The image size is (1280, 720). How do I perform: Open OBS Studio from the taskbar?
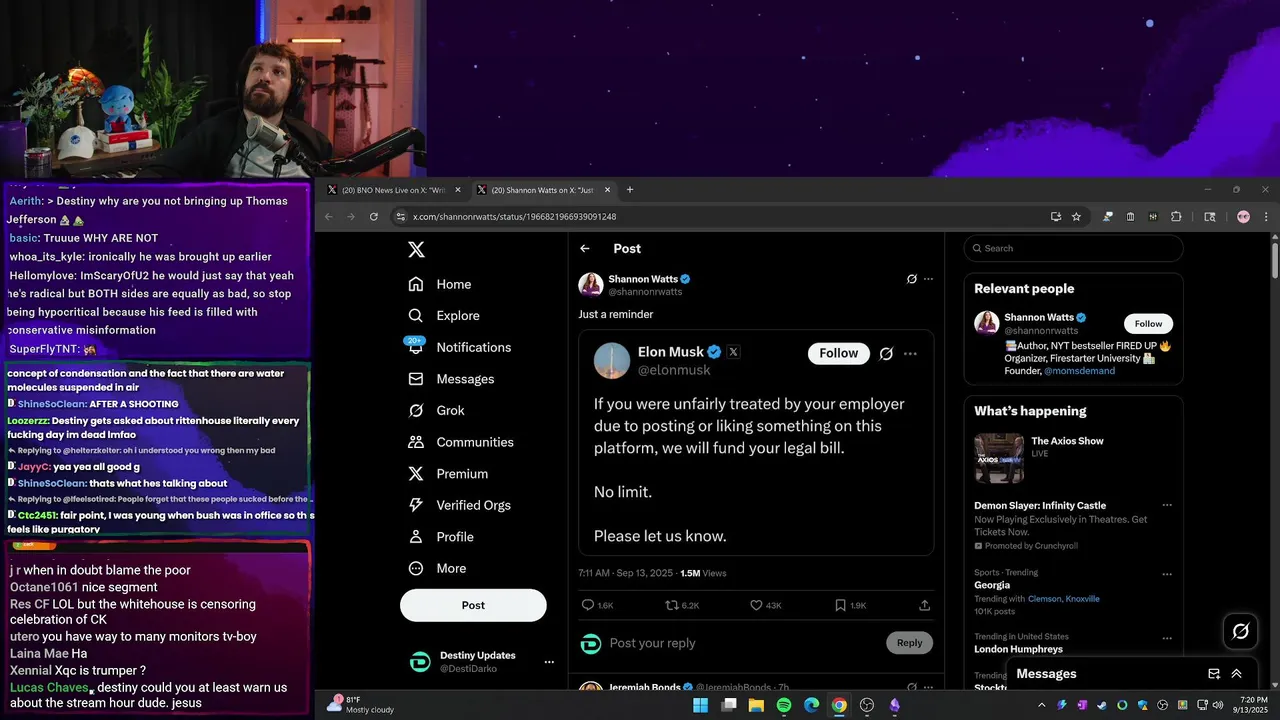pos(867,705)
